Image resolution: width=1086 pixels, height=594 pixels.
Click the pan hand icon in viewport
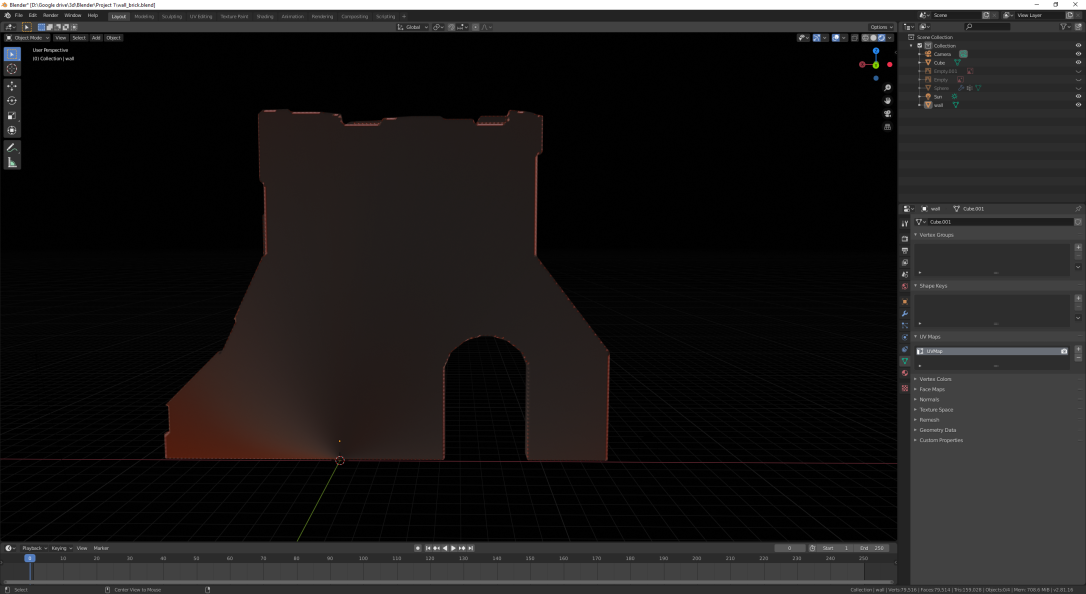click(x=887, y=100)
